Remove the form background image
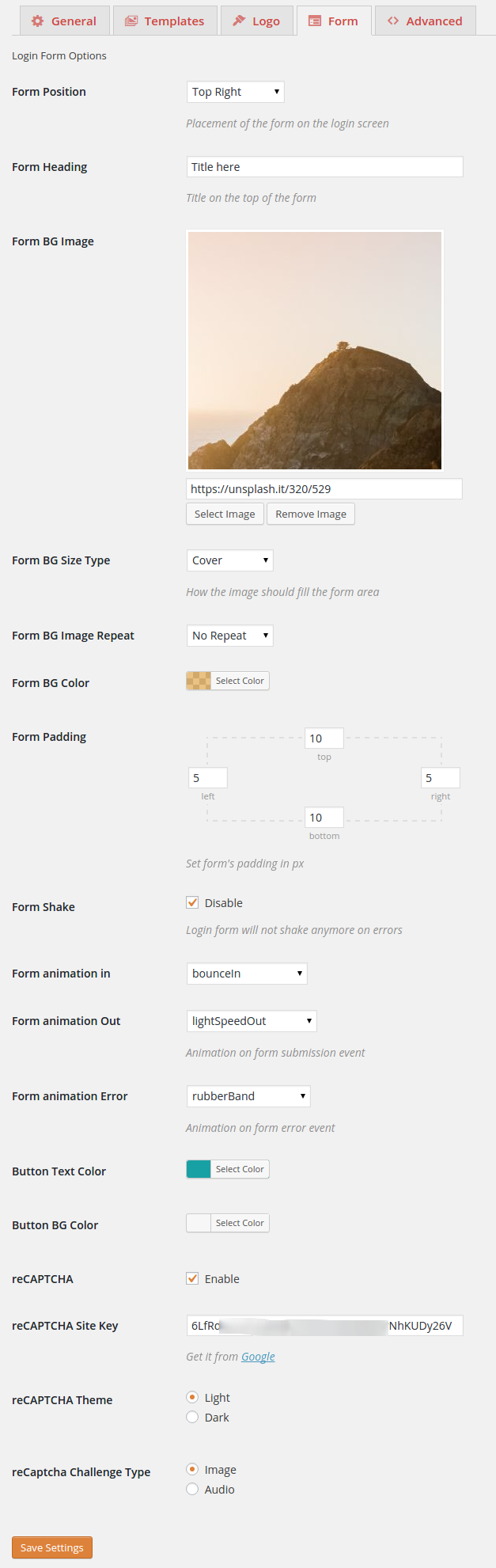This screenshot has width=496, height=1568. (x=310, y=513)
